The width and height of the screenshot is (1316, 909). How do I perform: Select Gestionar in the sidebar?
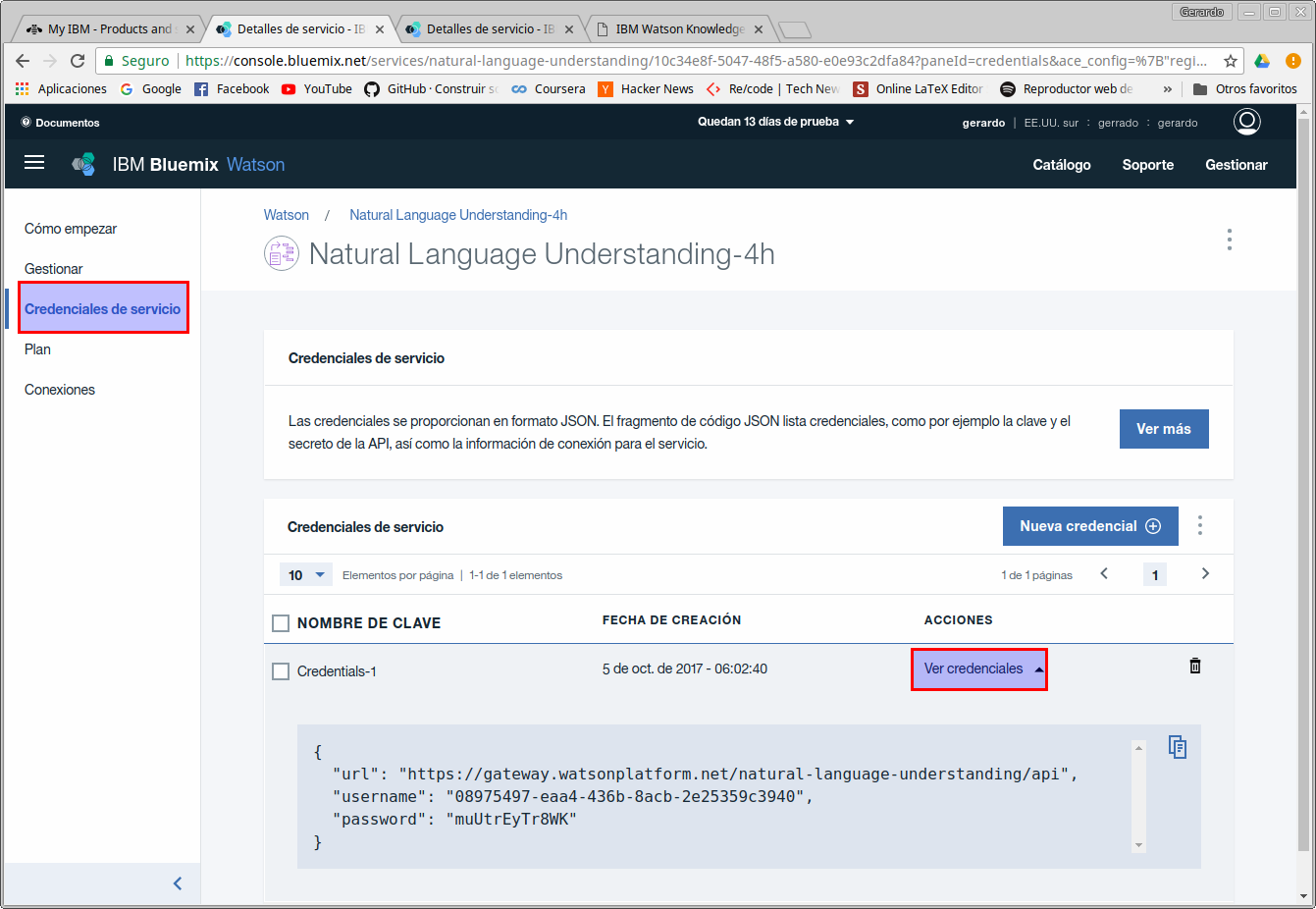pos(54,269)
